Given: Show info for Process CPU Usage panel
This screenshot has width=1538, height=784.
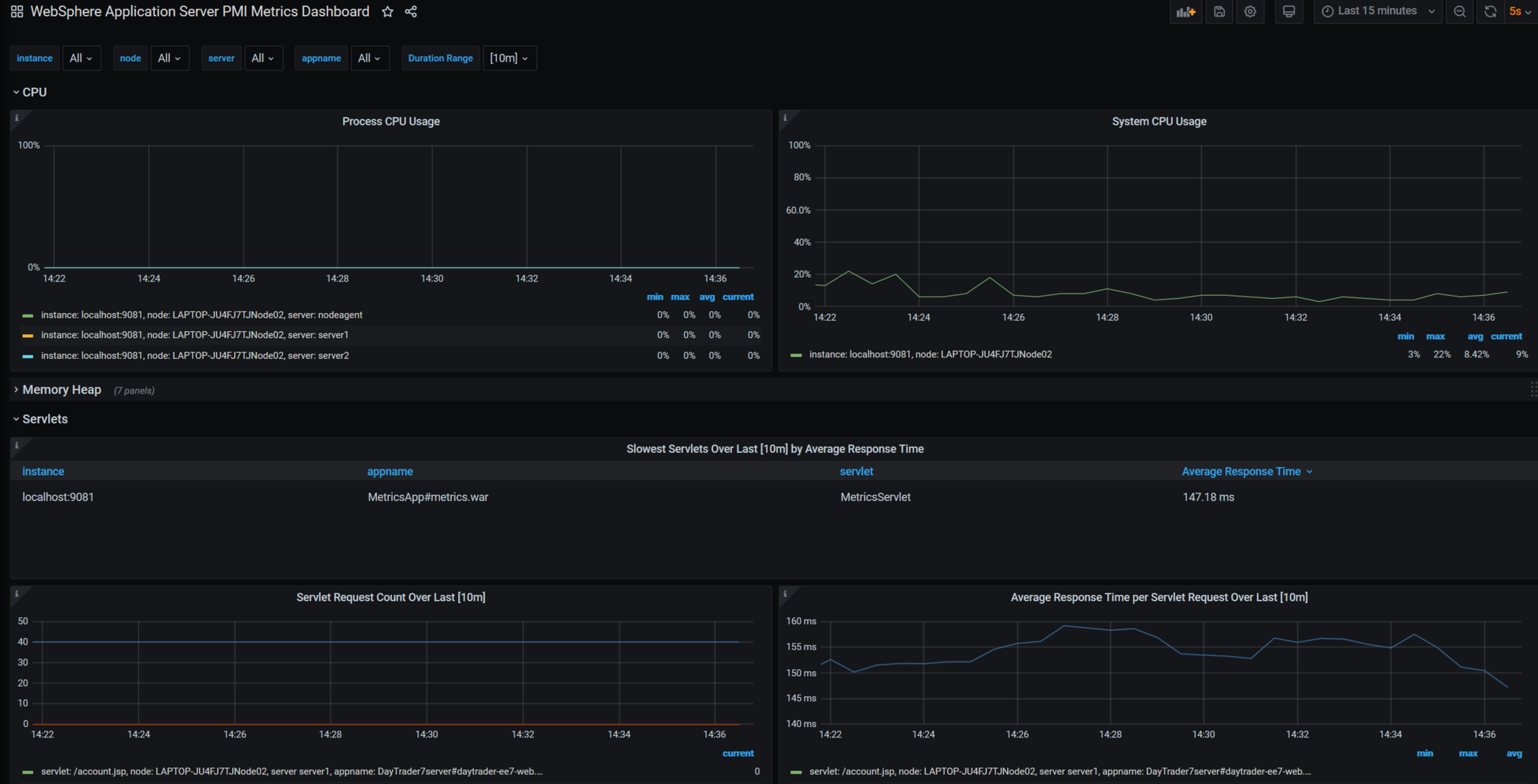Looking at the screenshot, I should click(17, 118).
